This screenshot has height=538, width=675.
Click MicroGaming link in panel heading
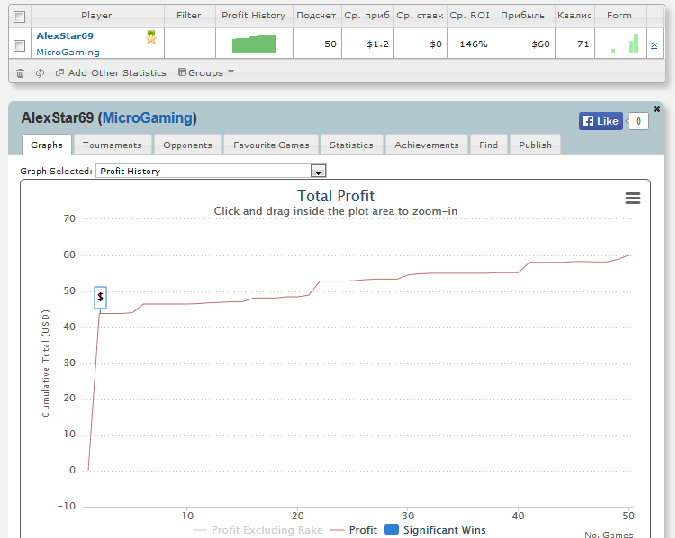click(x=149, y=118)
